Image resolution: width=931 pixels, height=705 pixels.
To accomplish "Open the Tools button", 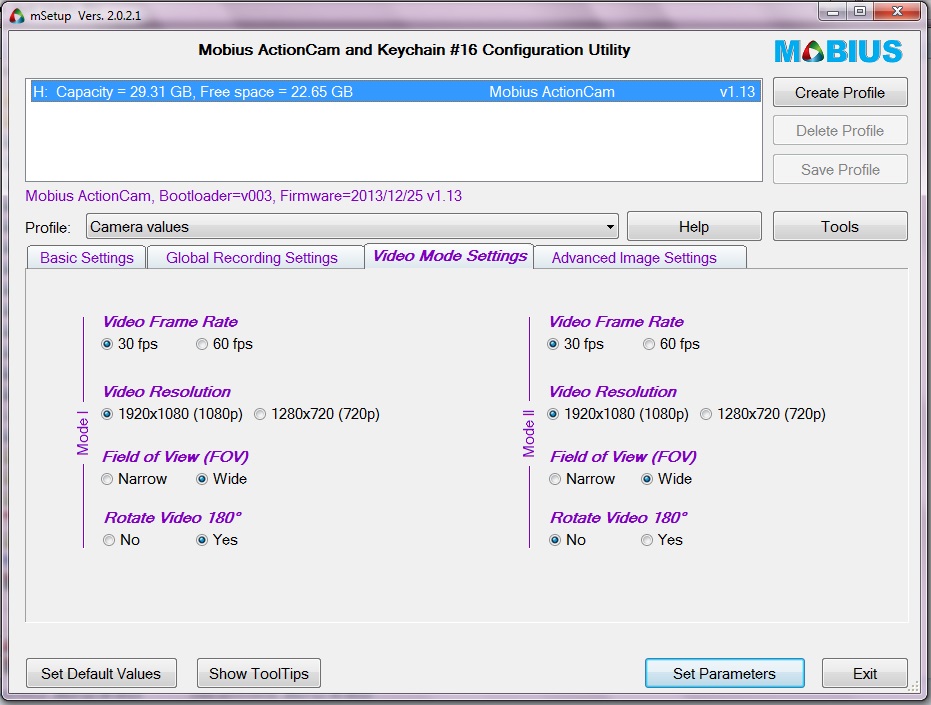I will 840,226.
